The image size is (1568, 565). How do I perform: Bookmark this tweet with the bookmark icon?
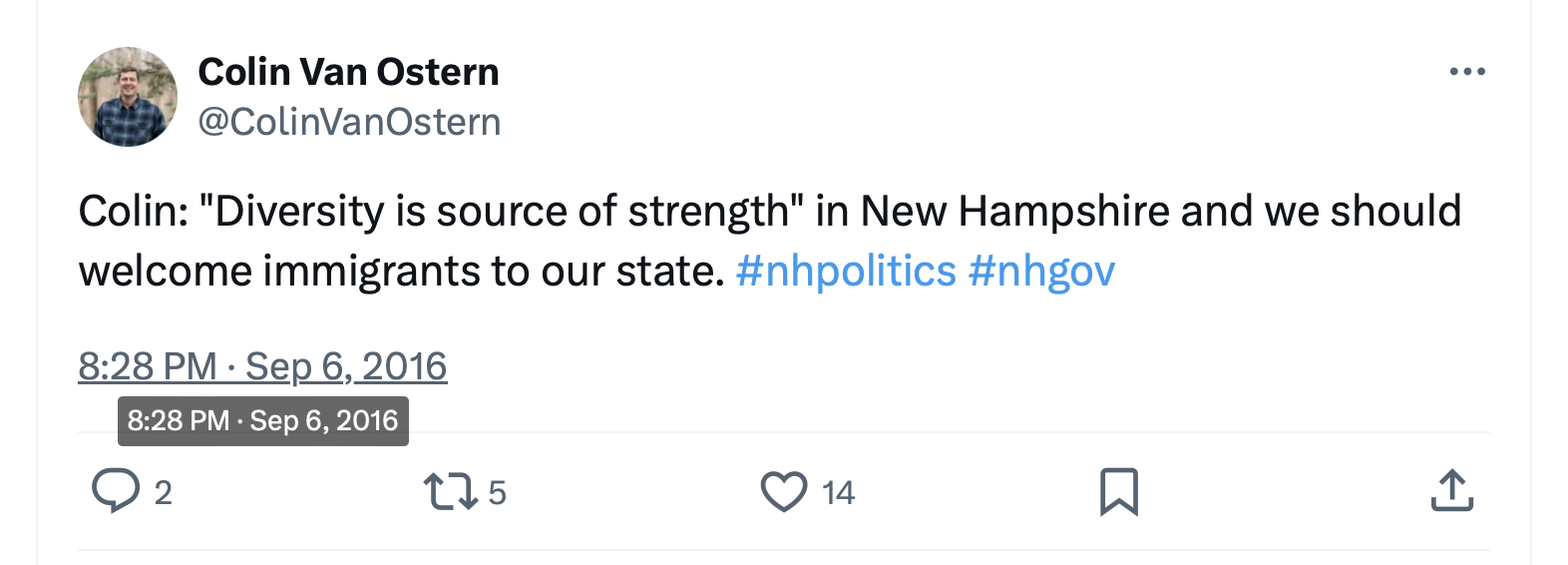pos(1118,491)
